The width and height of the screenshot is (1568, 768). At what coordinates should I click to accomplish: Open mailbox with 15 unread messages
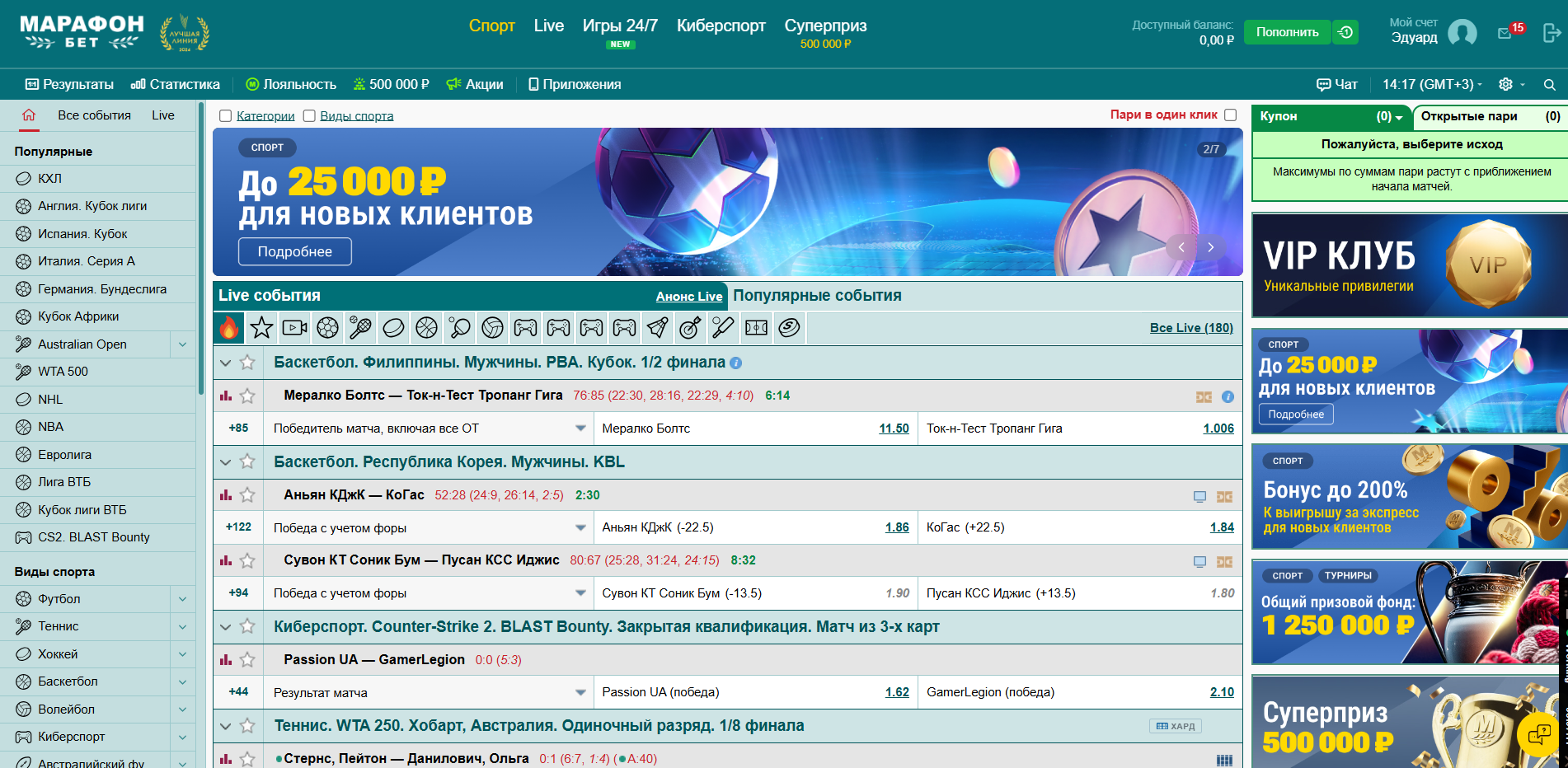[x=1505, y=33]
